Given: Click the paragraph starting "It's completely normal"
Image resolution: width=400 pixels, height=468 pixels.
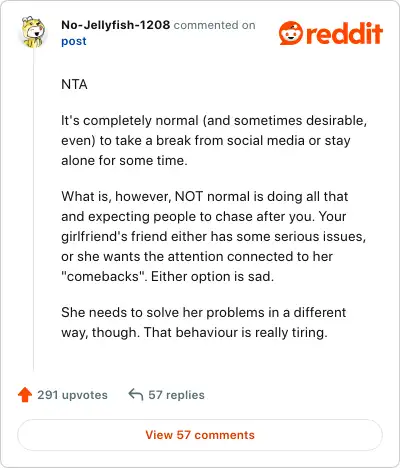Looking at the screenshot, I should pyautogui.click(x=214, y=140).
